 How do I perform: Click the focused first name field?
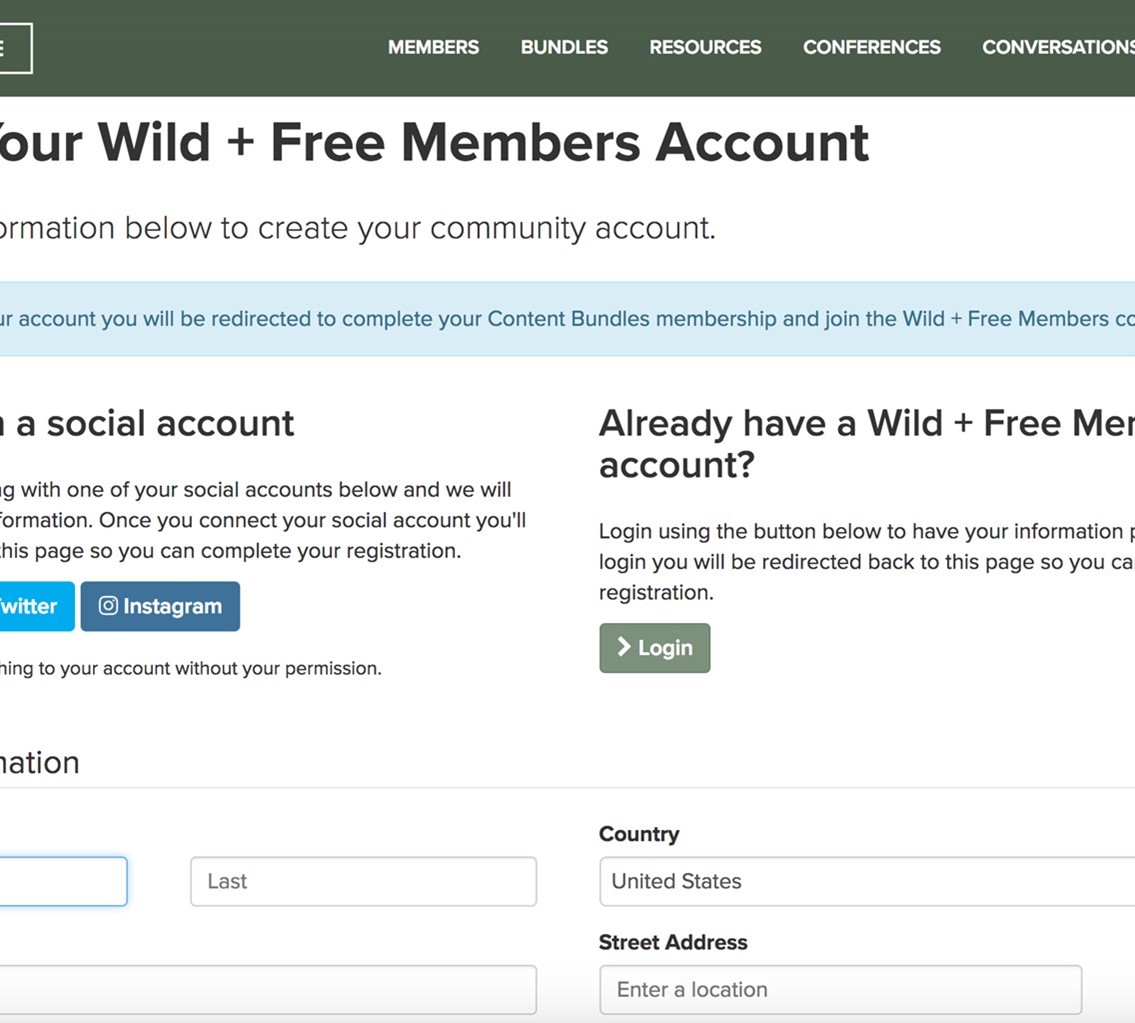(x=60, y=881)
